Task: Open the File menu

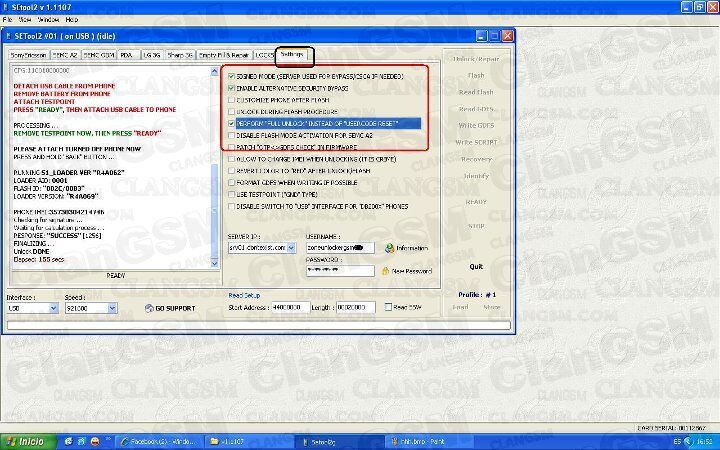Action: click(x=7, y=20)
